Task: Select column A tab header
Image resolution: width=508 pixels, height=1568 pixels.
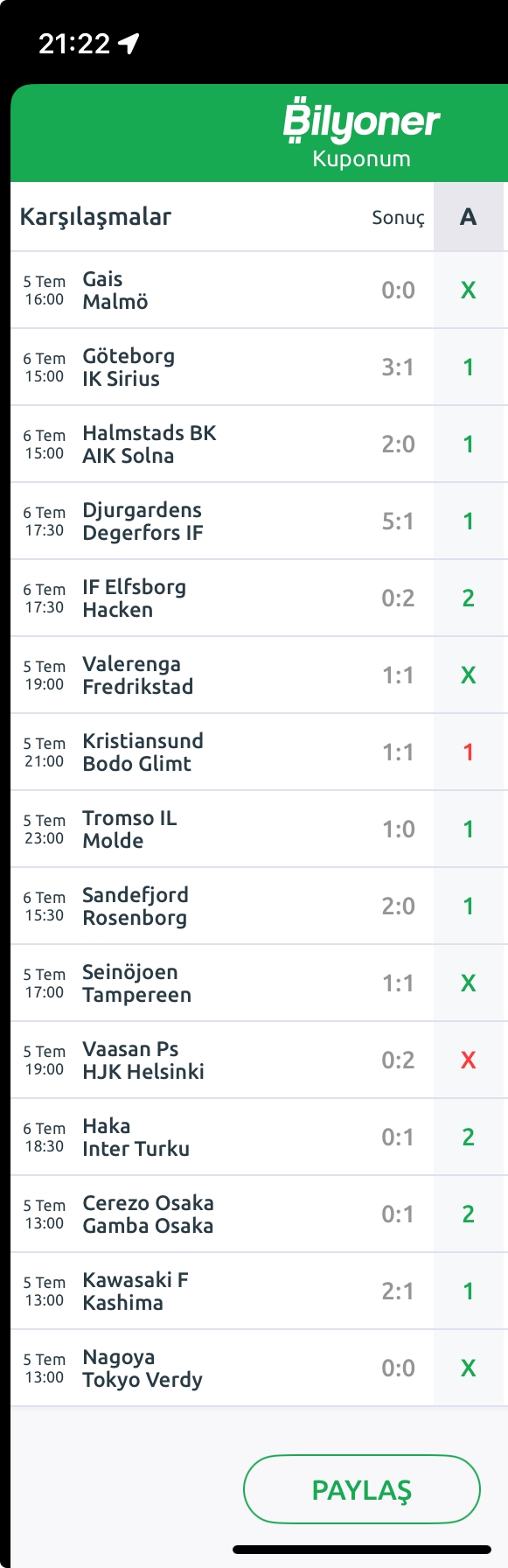Action: pyautogui.click(x=469, y=217)
